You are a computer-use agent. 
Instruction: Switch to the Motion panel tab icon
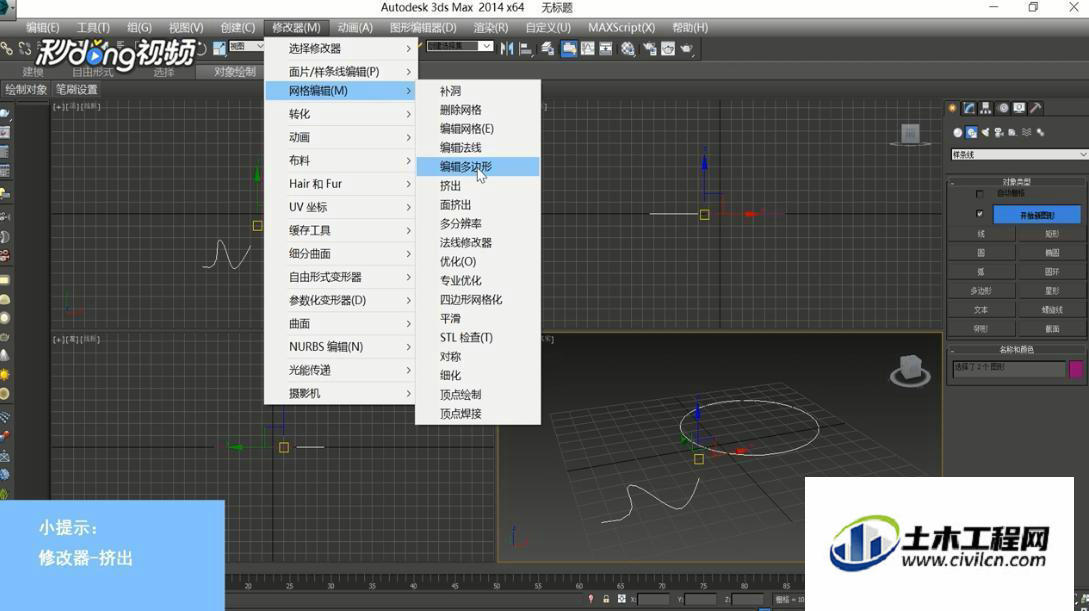[1003, 108]
